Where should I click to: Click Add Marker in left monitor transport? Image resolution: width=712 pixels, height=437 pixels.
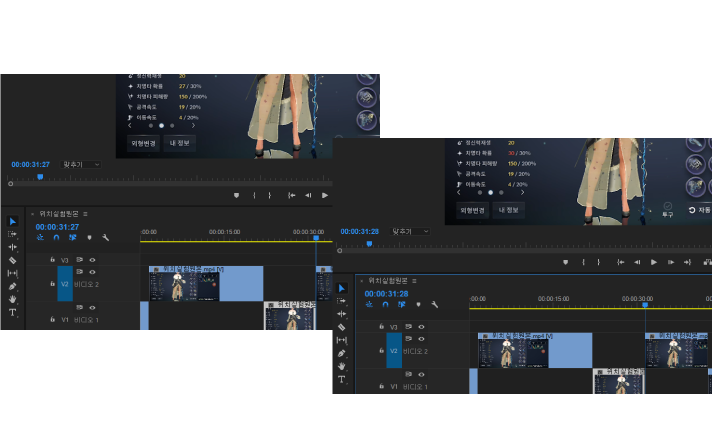236,195
